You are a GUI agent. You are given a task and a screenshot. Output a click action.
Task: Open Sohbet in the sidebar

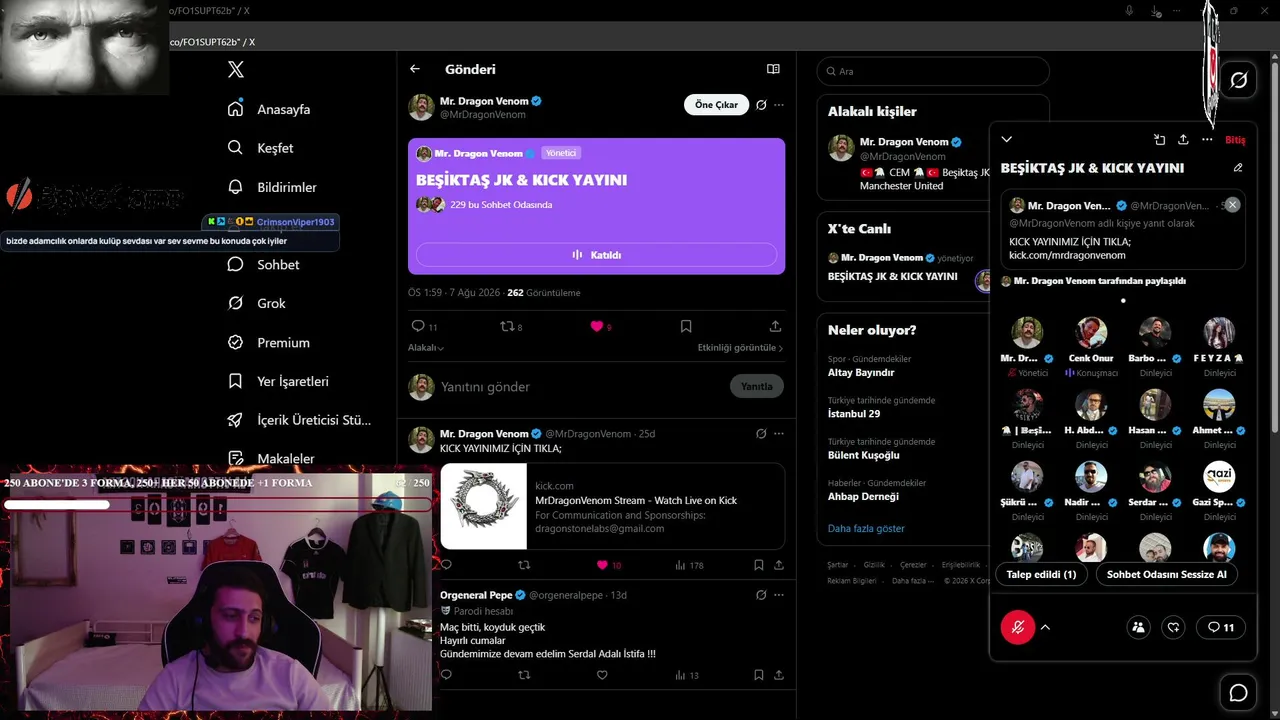tap(264, 265)
